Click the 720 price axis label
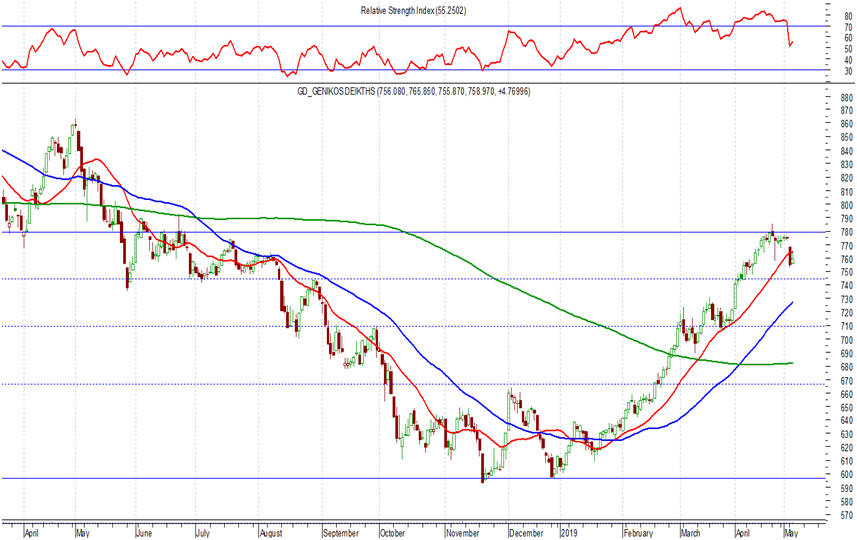 pos(847,313)
